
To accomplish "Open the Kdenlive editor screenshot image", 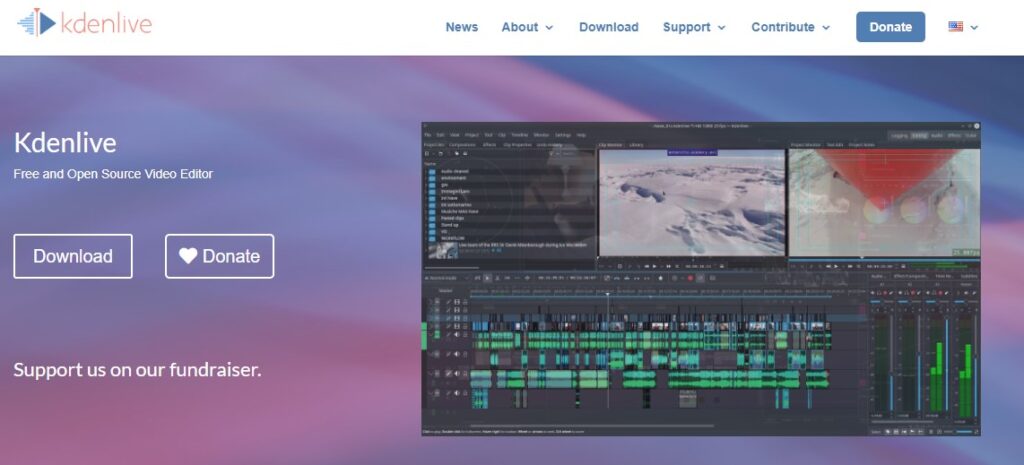I will (701, 279).
